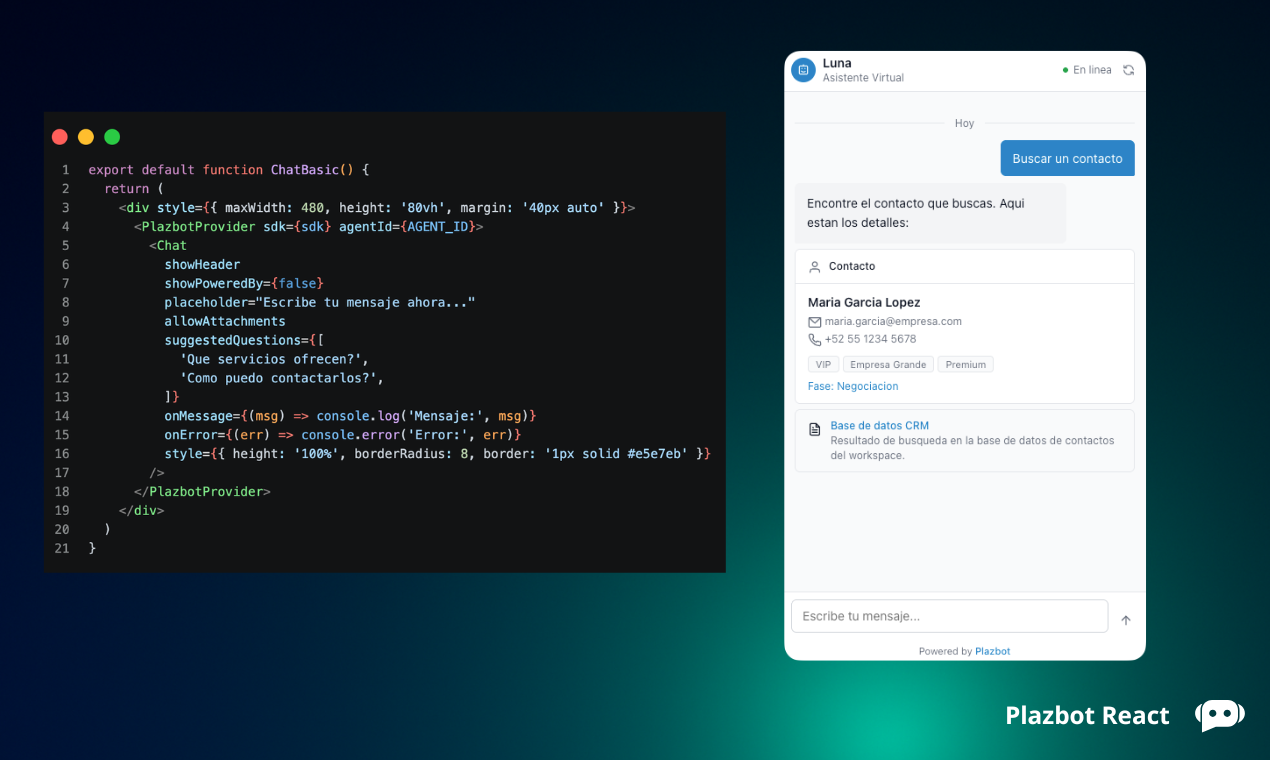Click the green window dot in code editor

(112, 137)
